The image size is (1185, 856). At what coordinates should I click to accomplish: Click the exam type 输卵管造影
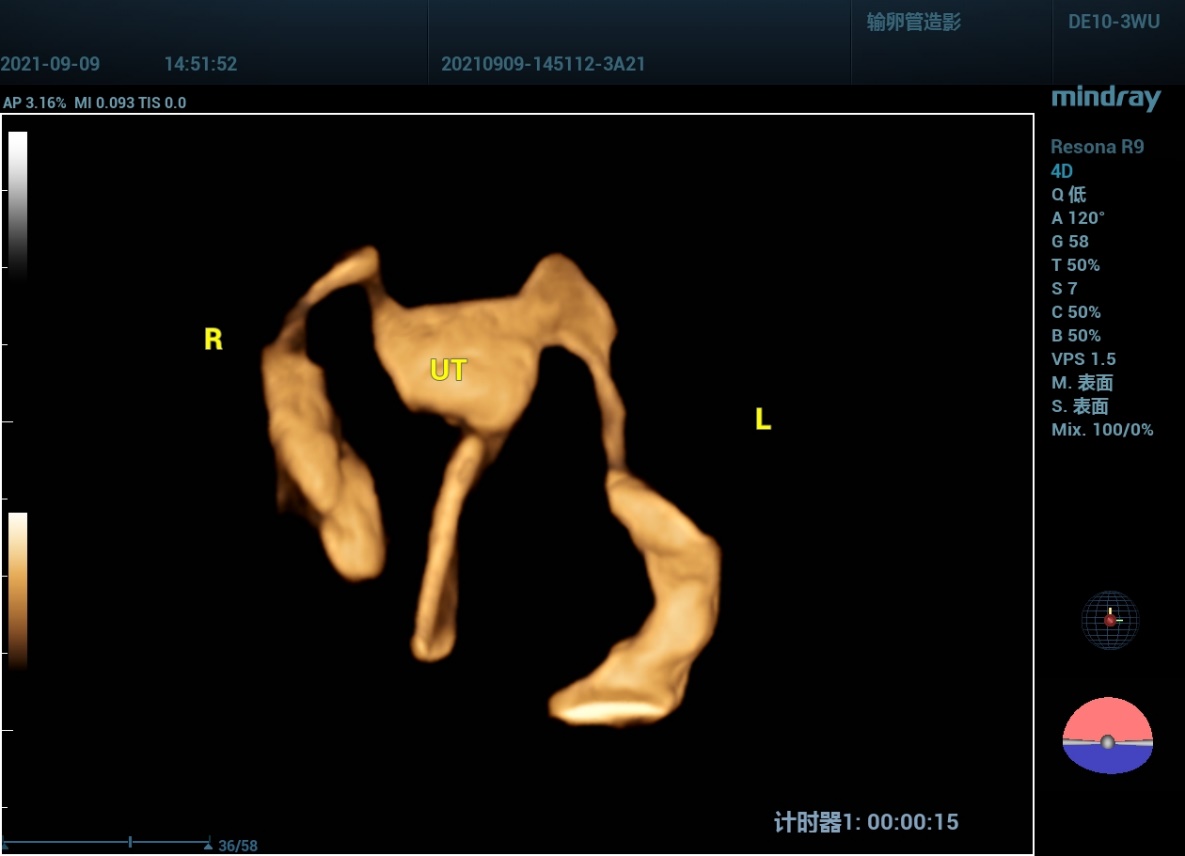tap(914, 22)
